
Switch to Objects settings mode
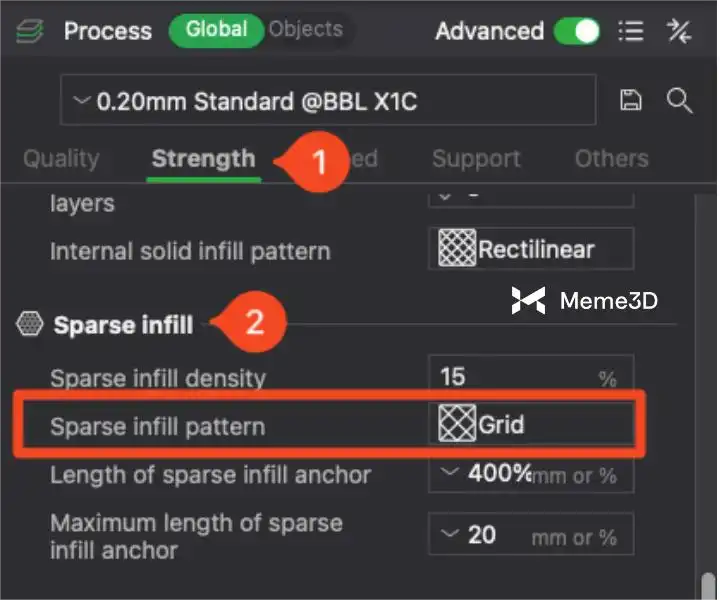[x=305, y=30]
